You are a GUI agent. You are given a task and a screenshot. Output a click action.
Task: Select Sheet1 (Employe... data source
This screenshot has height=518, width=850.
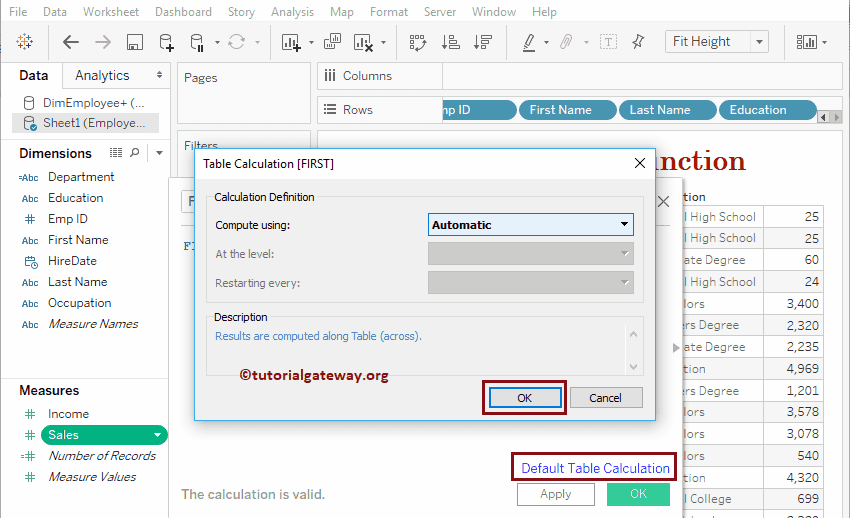[x=86, y=123]
